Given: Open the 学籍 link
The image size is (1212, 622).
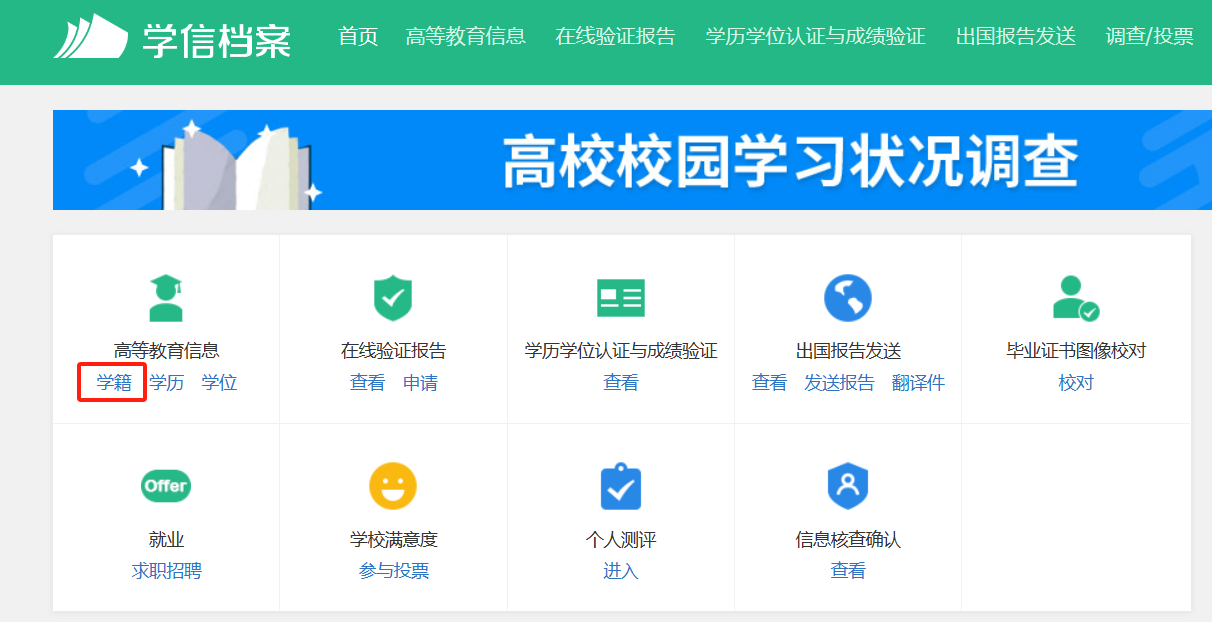Looking at the screenshot, I should (114, 383).
